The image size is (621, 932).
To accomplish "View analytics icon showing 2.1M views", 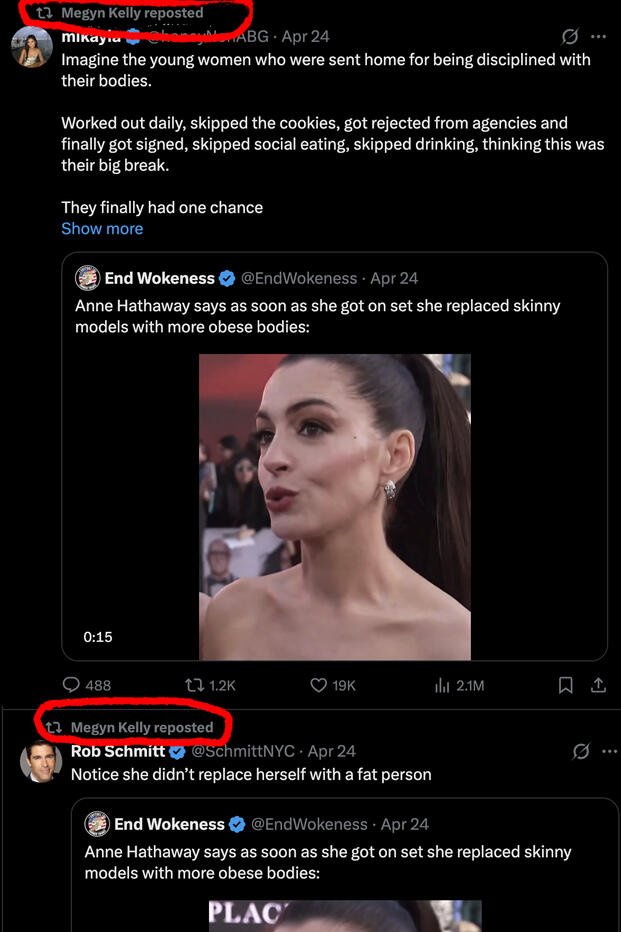I will click(x=442, y=685).
